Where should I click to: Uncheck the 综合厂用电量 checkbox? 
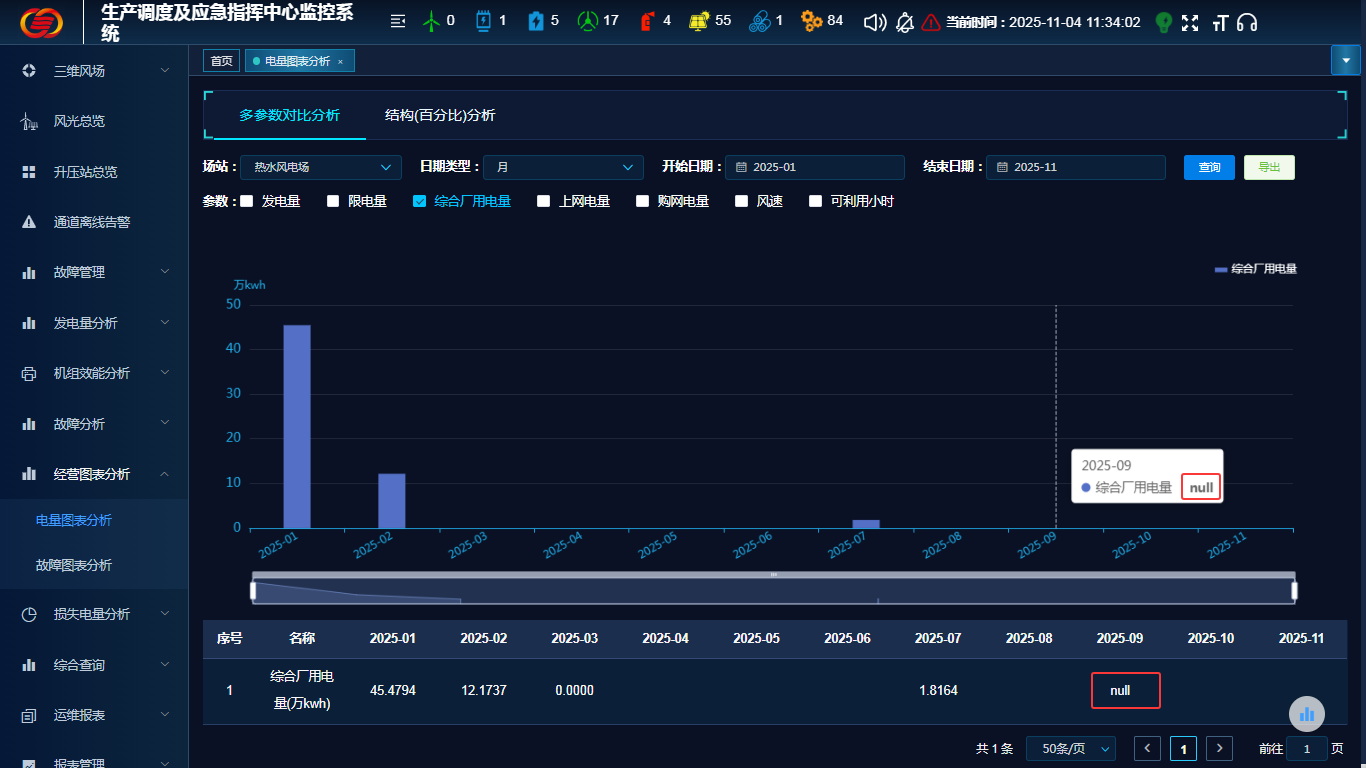click(x=420, y=201)
